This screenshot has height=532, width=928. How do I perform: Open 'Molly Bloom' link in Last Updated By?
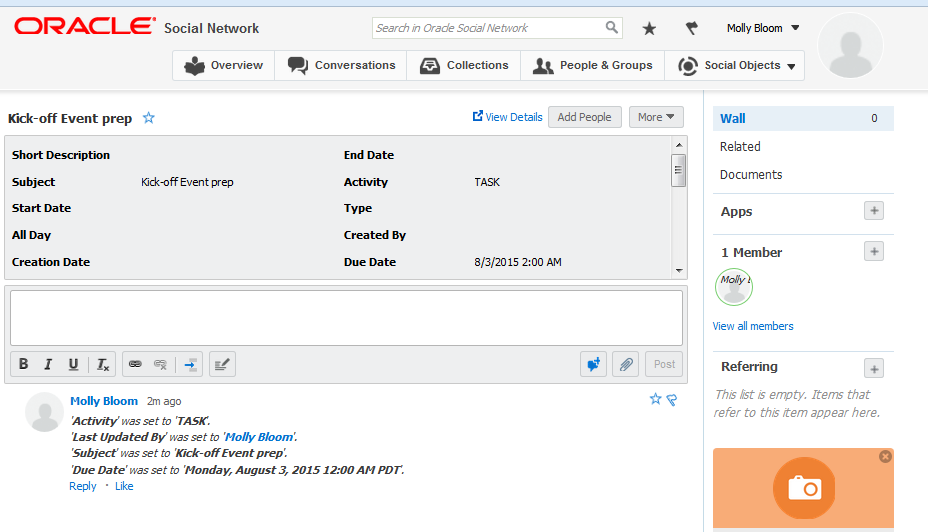coord(259,437)
